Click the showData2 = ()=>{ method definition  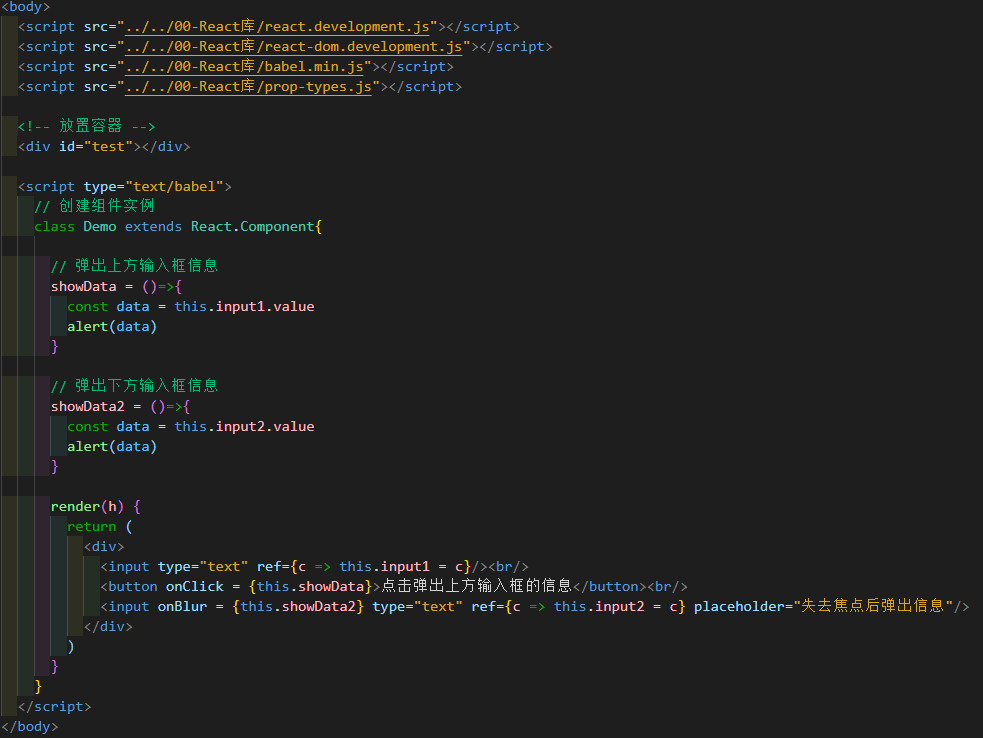coord(120,406)
